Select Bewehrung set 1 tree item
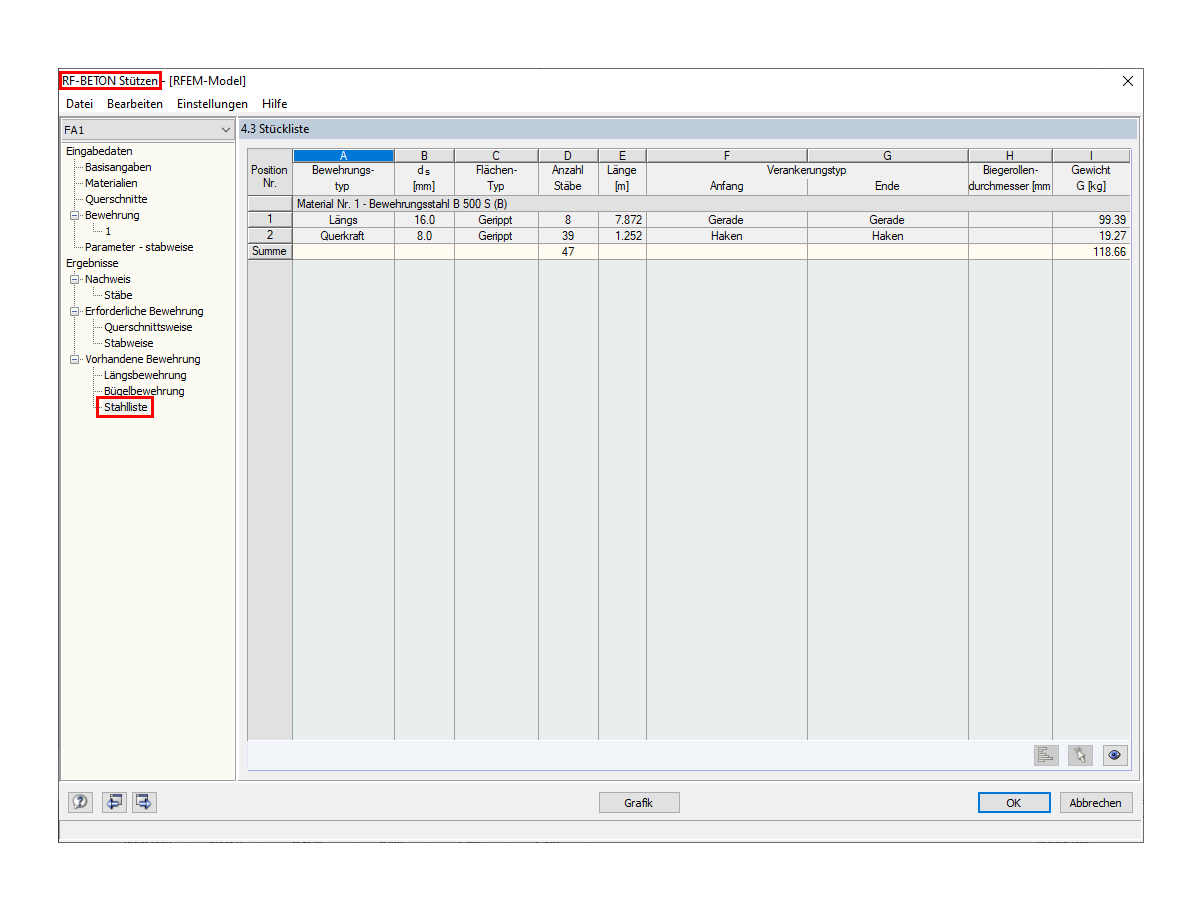1200x900 pixels. [x=108, y=231]
